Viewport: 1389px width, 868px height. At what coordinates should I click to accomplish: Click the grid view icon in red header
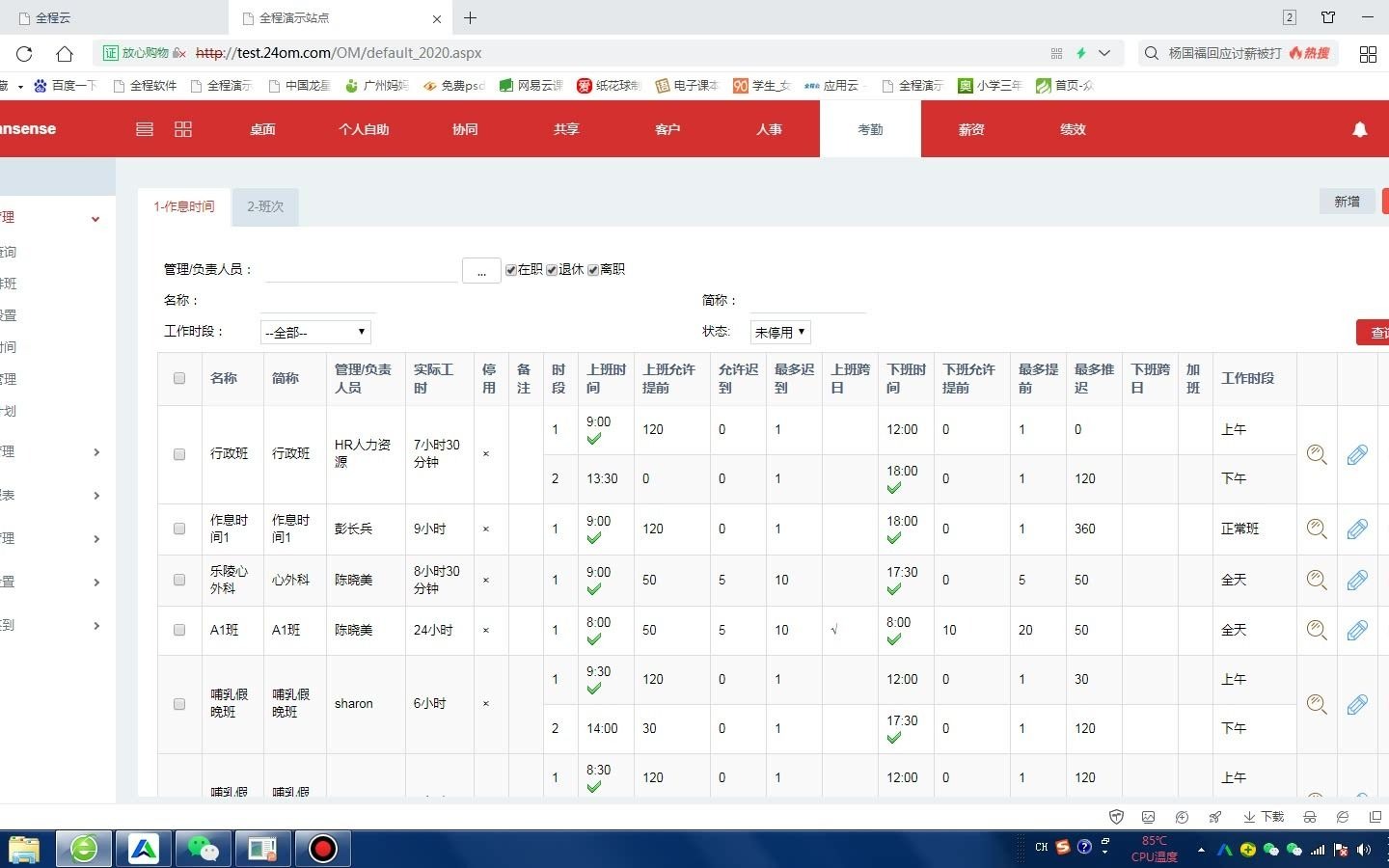(x=183, y=129)
